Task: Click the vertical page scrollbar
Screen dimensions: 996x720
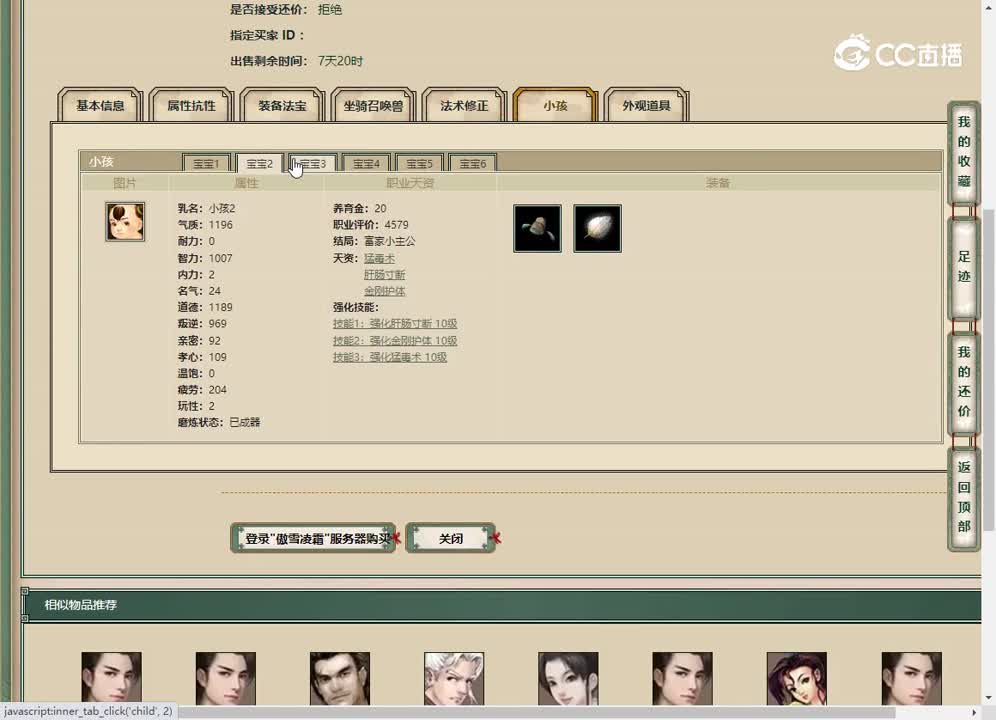Action: (989, 369)
